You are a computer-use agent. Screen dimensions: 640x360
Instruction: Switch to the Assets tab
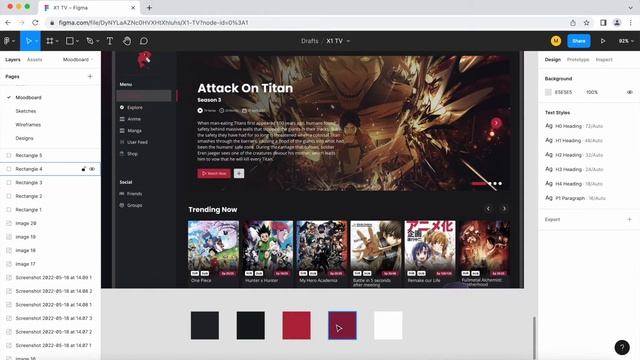(34, 60)
